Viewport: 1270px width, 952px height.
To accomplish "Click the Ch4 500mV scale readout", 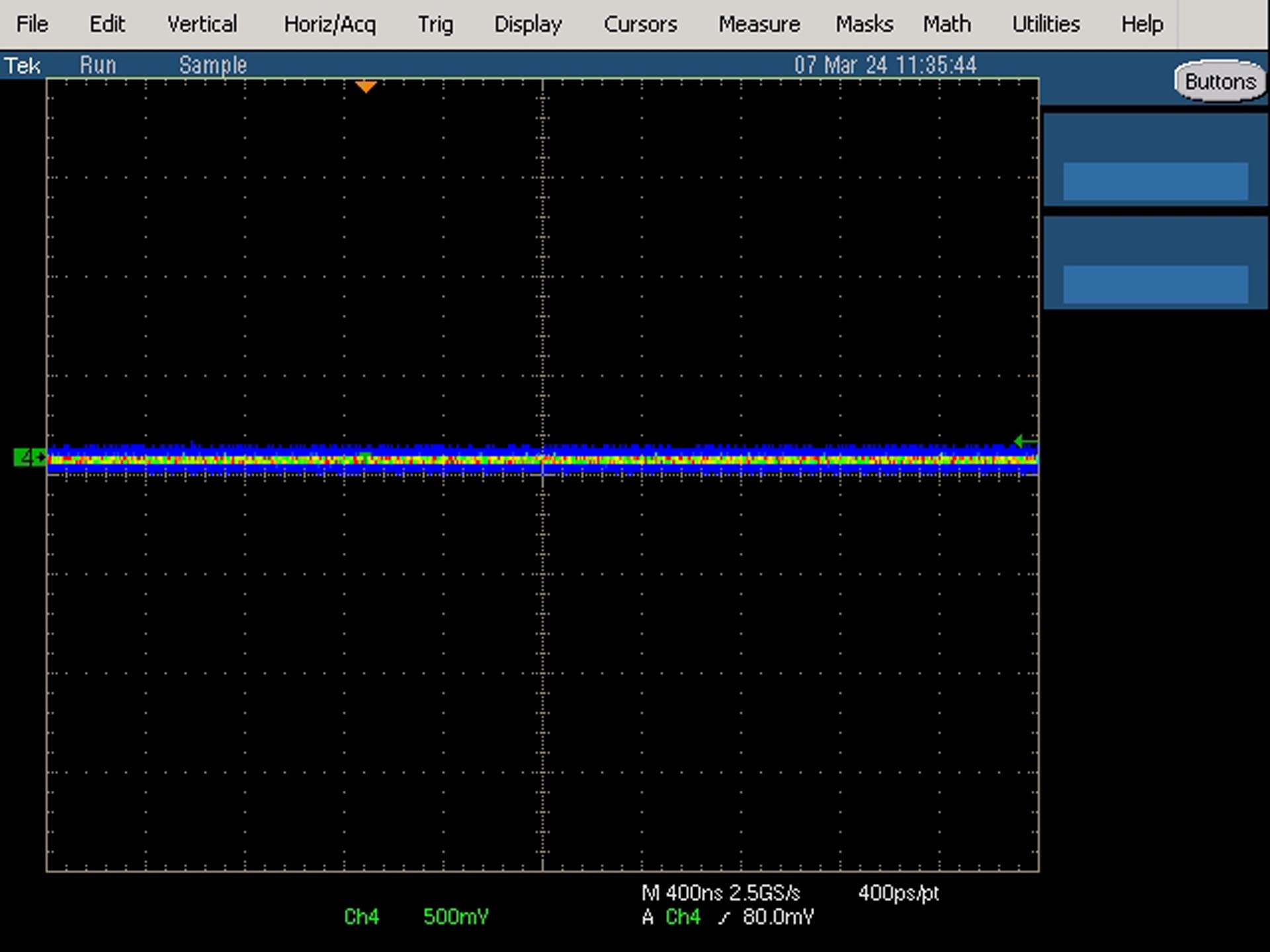I will pos(416,916).
